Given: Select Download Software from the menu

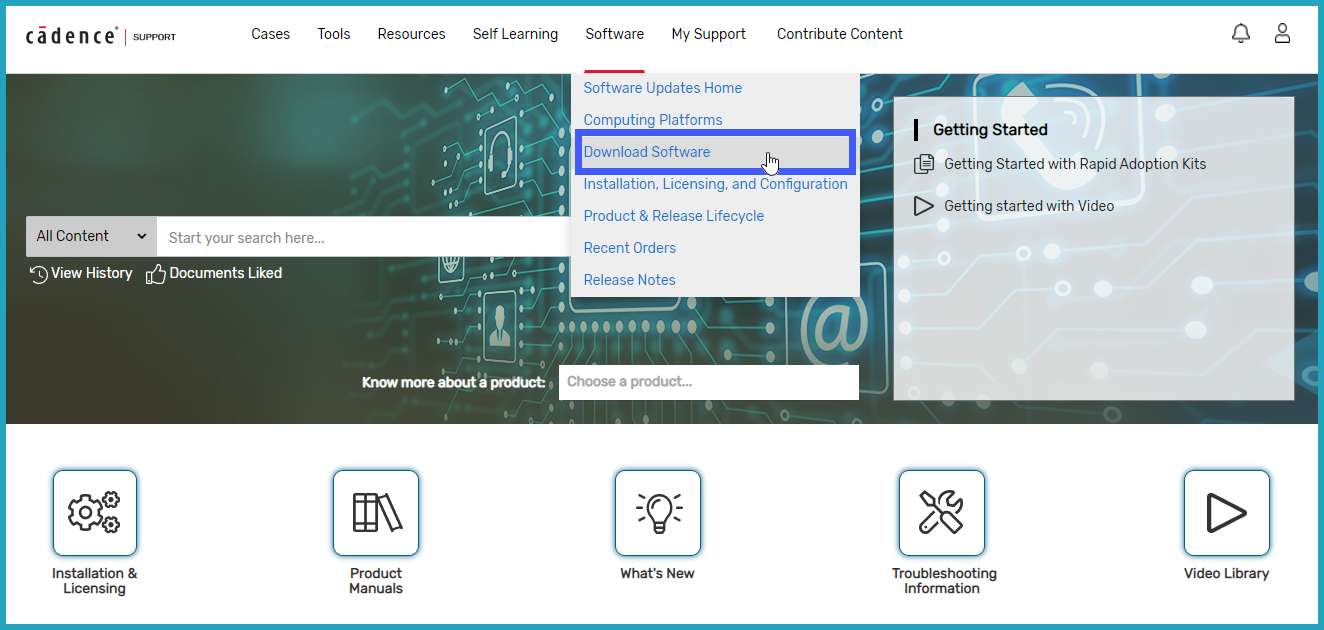Looking at the screenshot, I should (647, 152).
